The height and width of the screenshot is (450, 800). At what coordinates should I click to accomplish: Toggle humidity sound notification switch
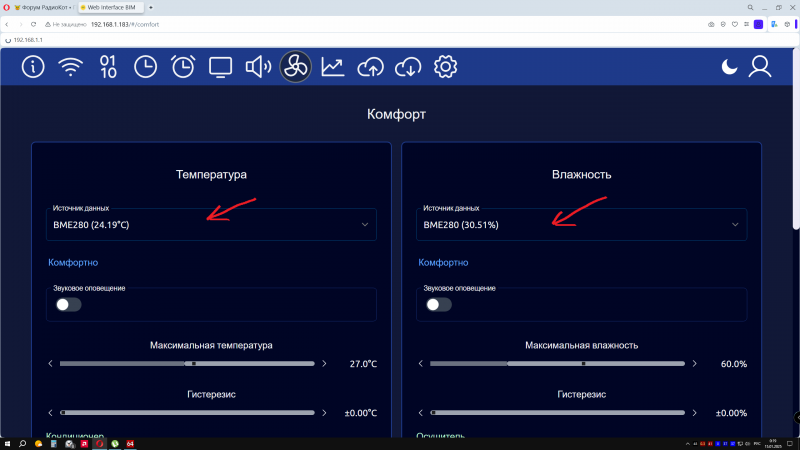coord(439,305)
